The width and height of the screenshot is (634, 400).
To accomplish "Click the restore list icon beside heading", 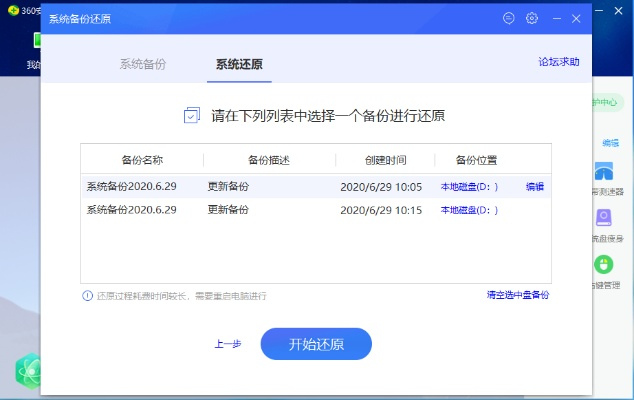I will [192, 115].
